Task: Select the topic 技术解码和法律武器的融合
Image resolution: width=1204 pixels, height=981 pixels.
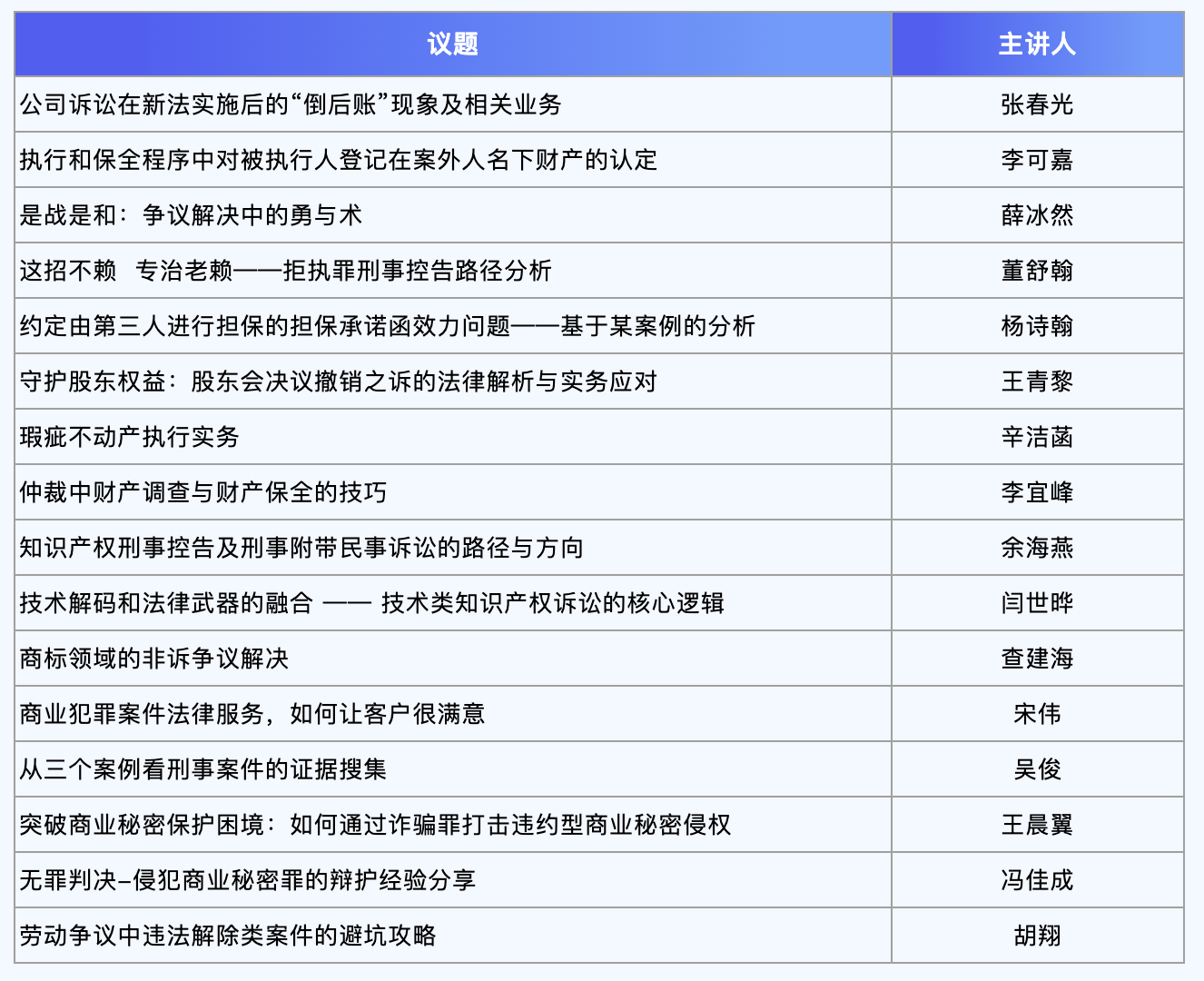Action: click(371, 603)
